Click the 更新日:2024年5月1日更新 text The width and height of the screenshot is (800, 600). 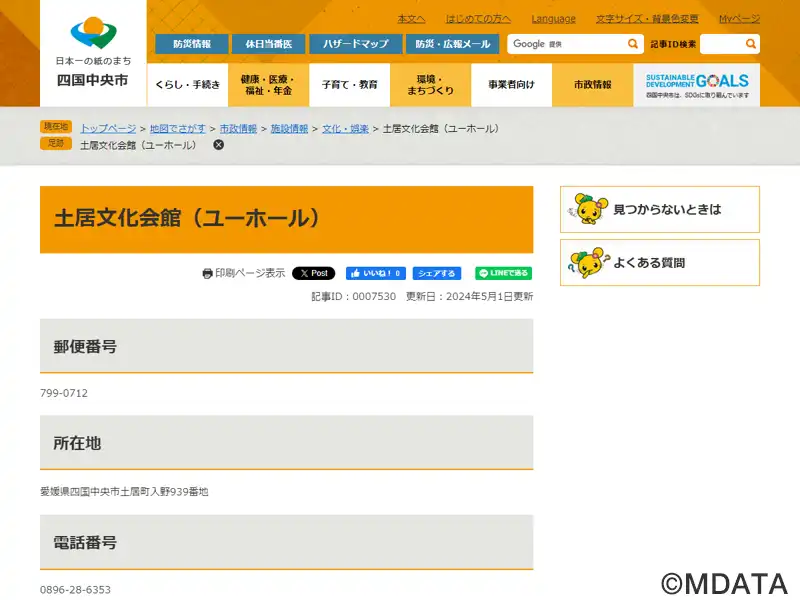(469, 296)
